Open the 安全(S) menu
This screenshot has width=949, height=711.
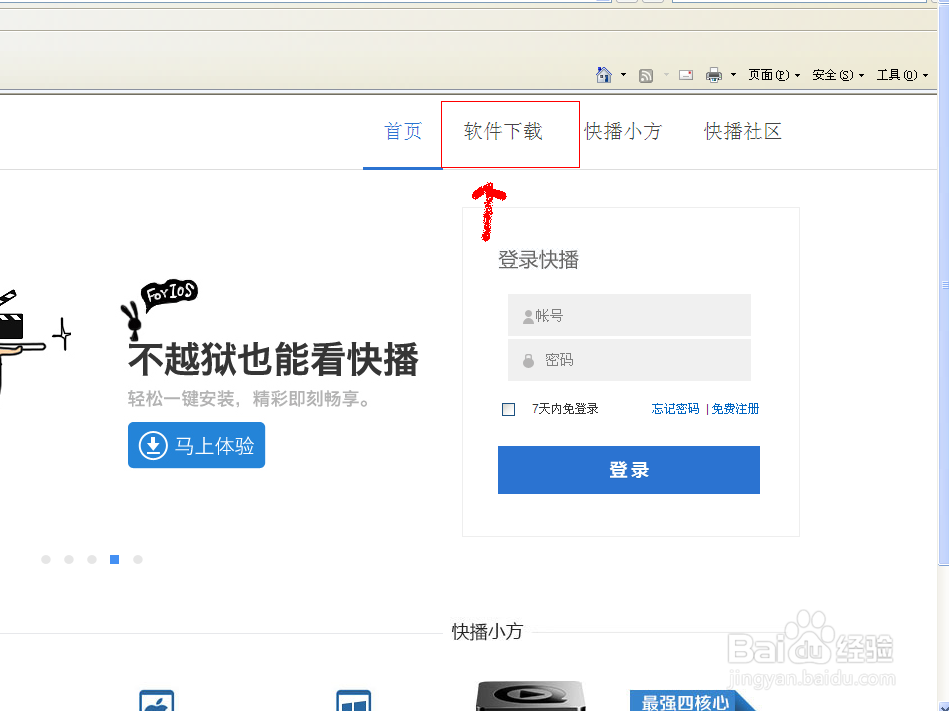pos(838,75)
